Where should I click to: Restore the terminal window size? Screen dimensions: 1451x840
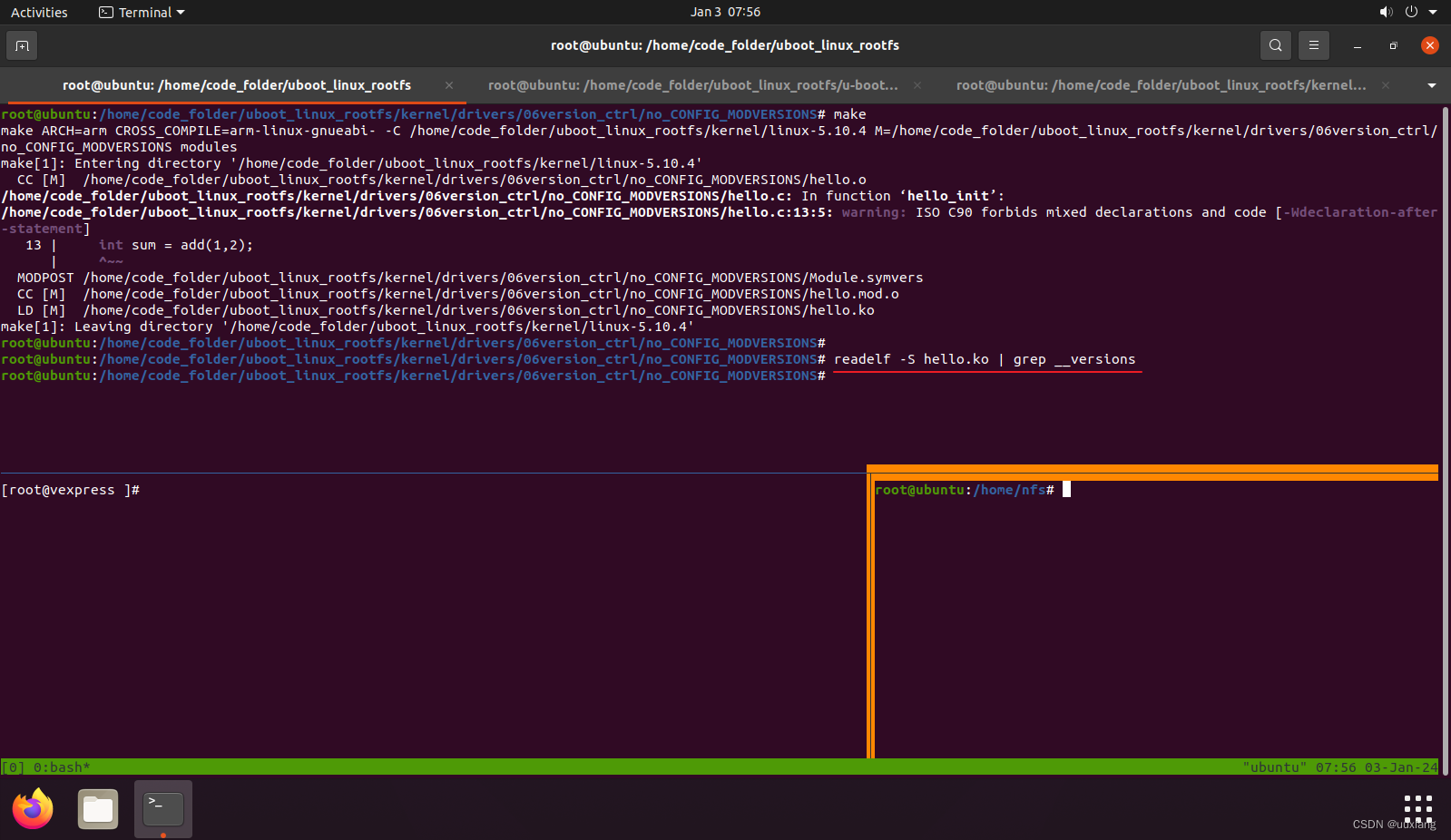click(1393, 45)
